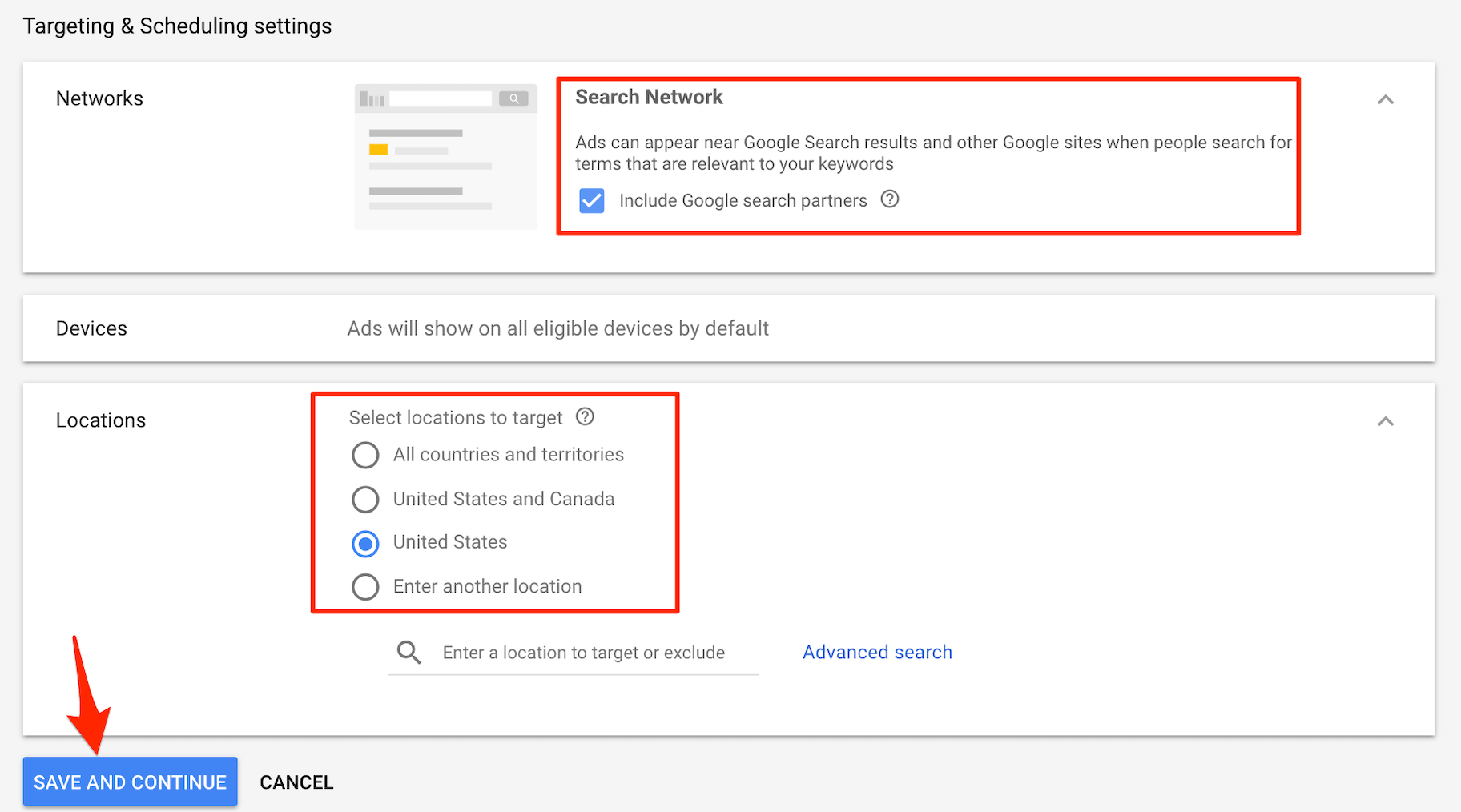The image size is (1461, 812).
Task: Uncheck Include Google search partners checkbox
Action: click(x=592, y=200)
